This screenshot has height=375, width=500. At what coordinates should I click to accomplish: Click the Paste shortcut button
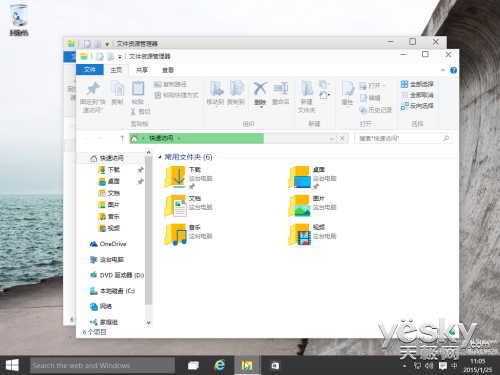point(176,95)
